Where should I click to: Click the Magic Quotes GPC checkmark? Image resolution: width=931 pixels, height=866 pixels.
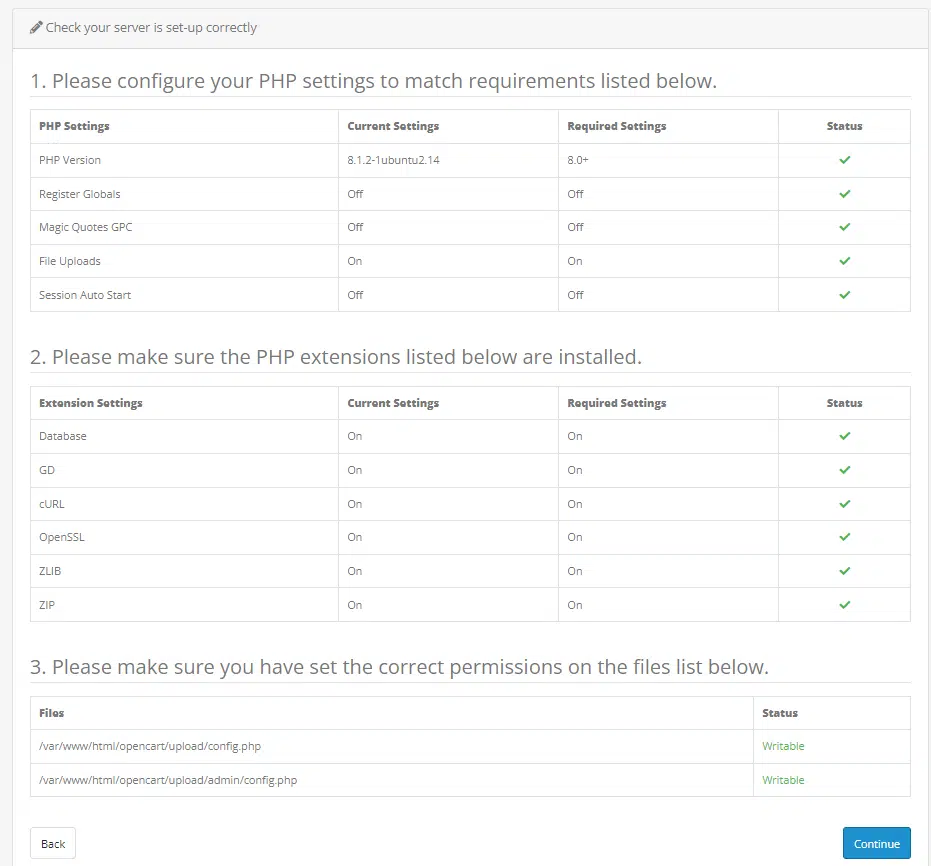844,227
